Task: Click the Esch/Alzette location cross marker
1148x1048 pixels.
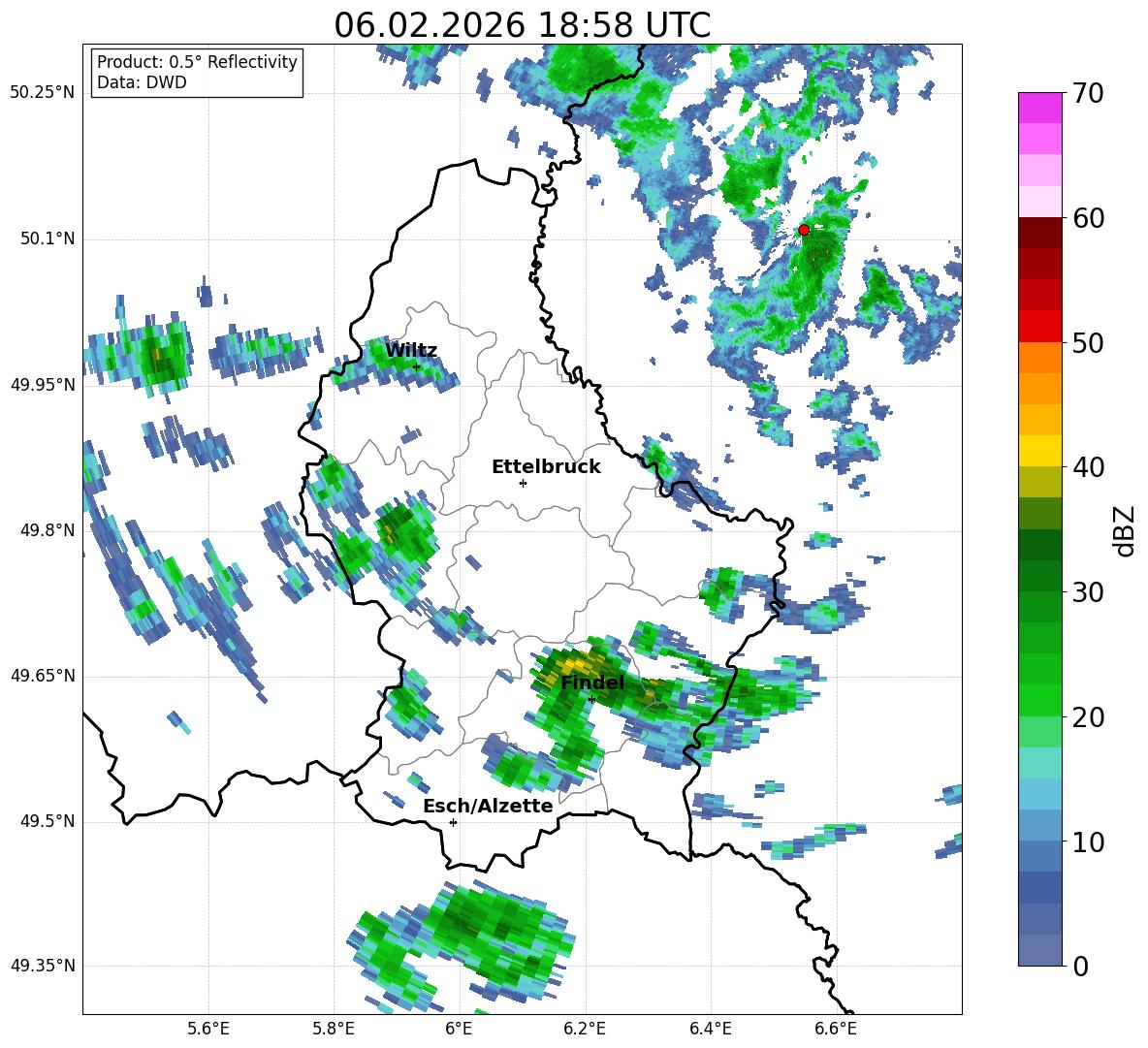Action: pyautogui.click(x=453, y=822)
